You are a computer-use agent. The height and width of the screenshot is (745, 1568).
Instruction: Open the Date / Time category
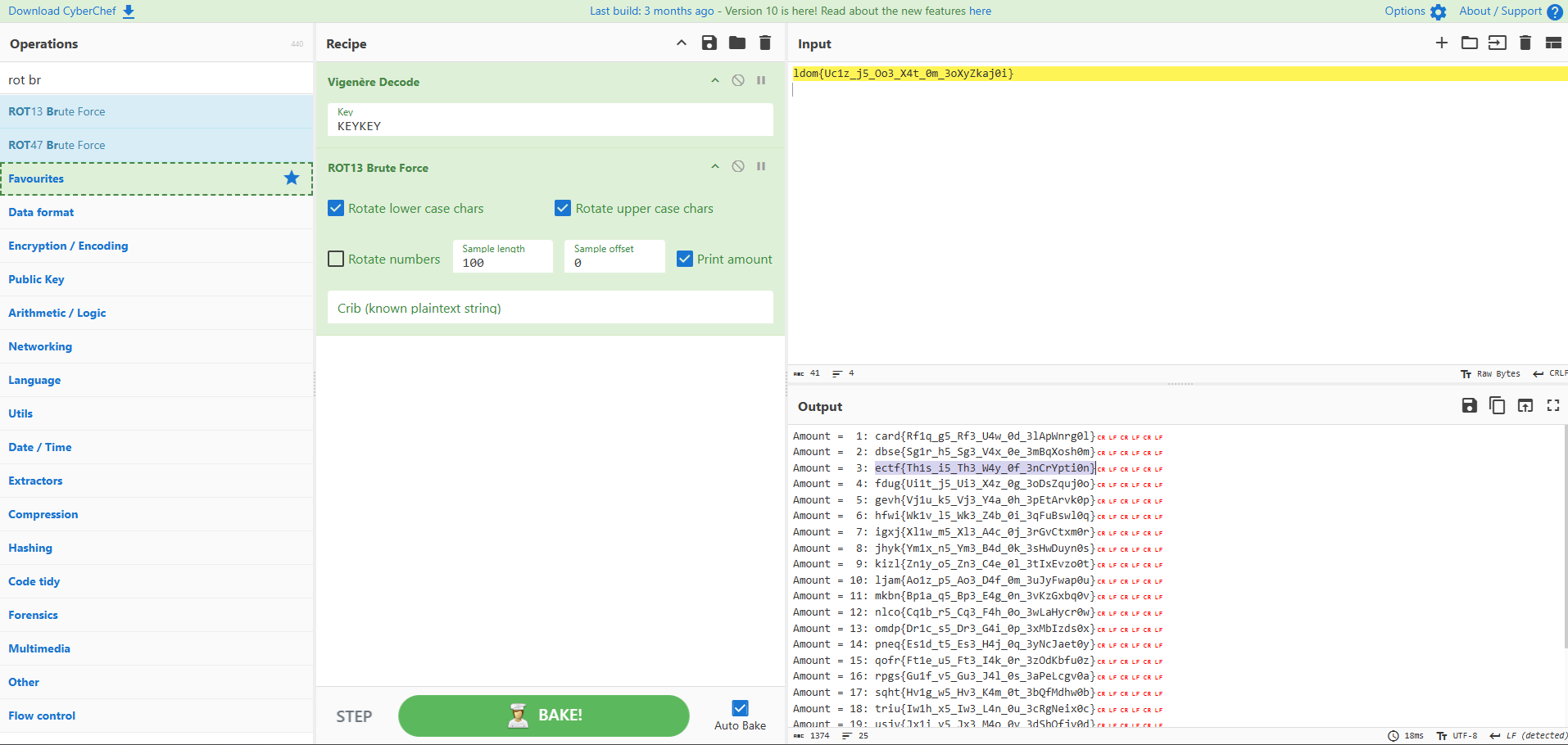coord(156,447)
